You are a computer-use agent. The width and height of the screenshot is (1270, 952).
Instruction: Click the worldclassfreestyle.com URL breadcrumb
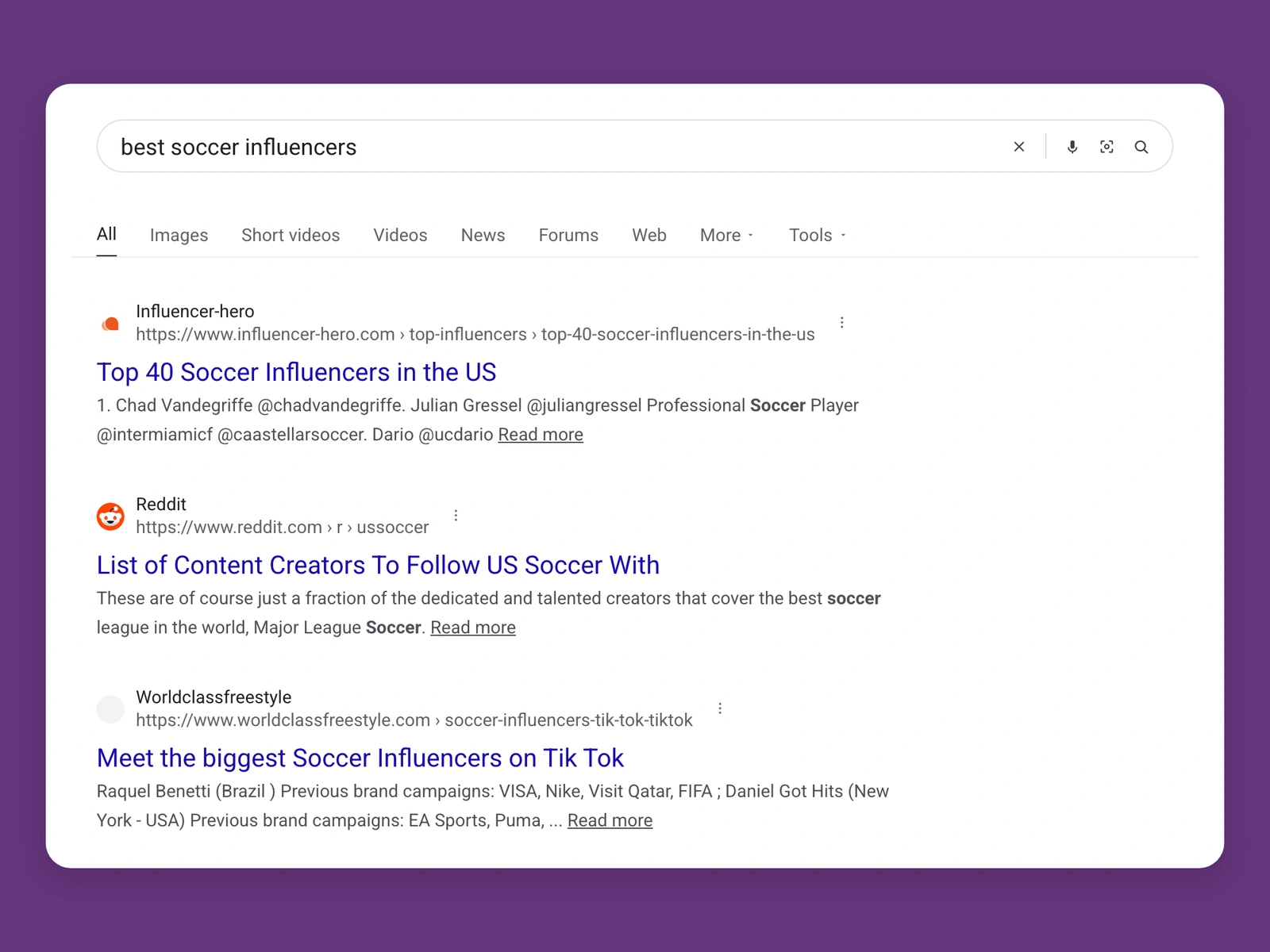(x=414, y=720)
